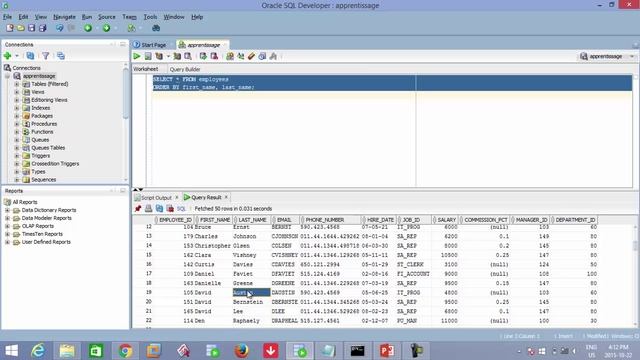Click the binoculars icon in main toolbar
This screenshot has width=640, height=360.
click(156, 28)
